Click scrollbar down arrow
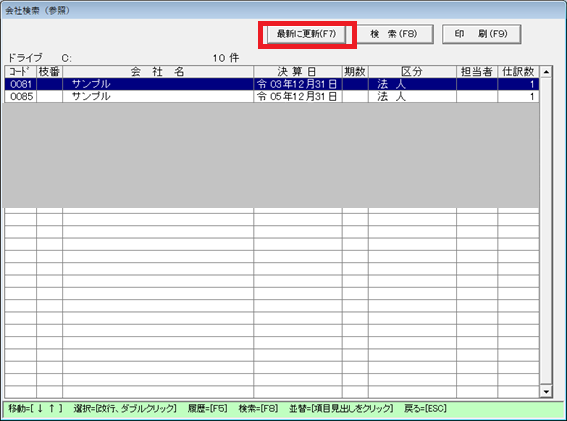The height and width of the screenshot is (421, 567). [x=546, y=391]
